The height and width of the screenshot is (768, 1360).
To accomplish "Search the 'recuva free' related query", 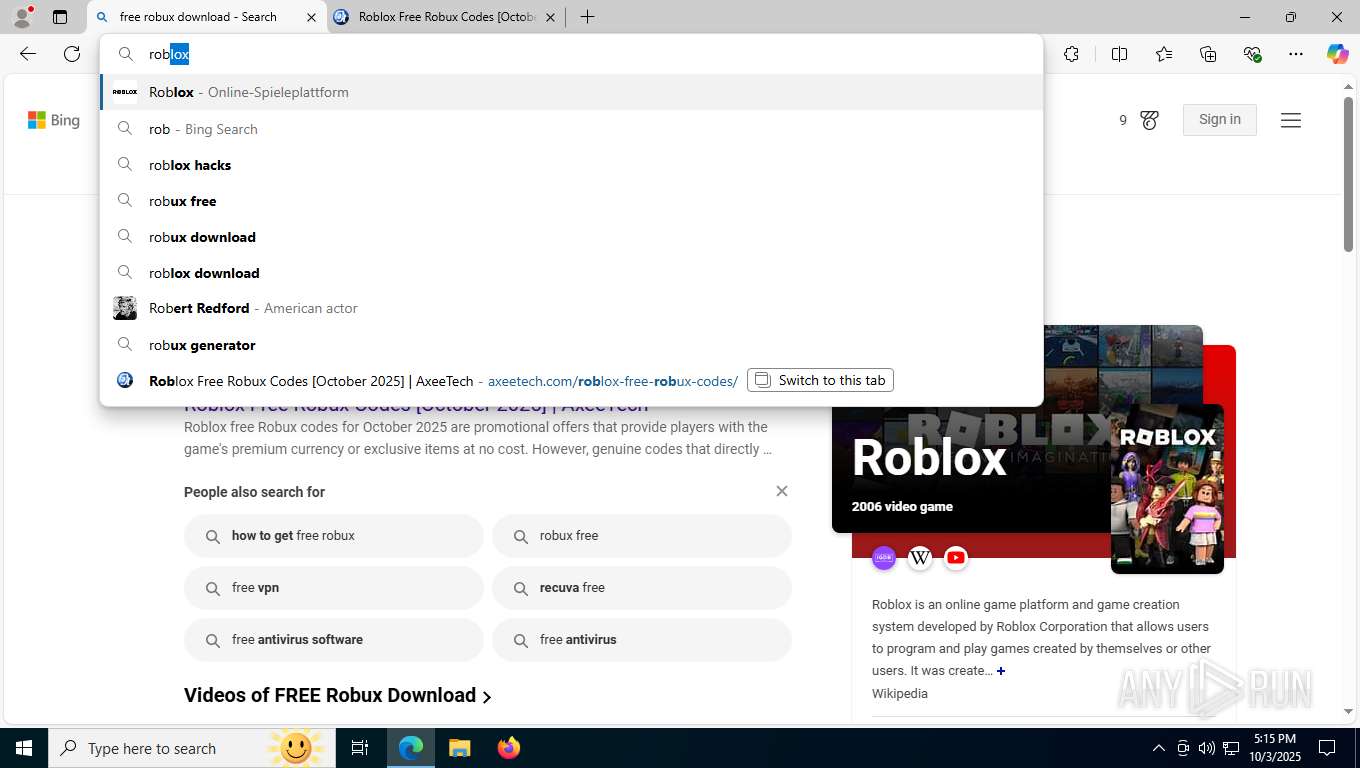I will [x=642, y=588].
